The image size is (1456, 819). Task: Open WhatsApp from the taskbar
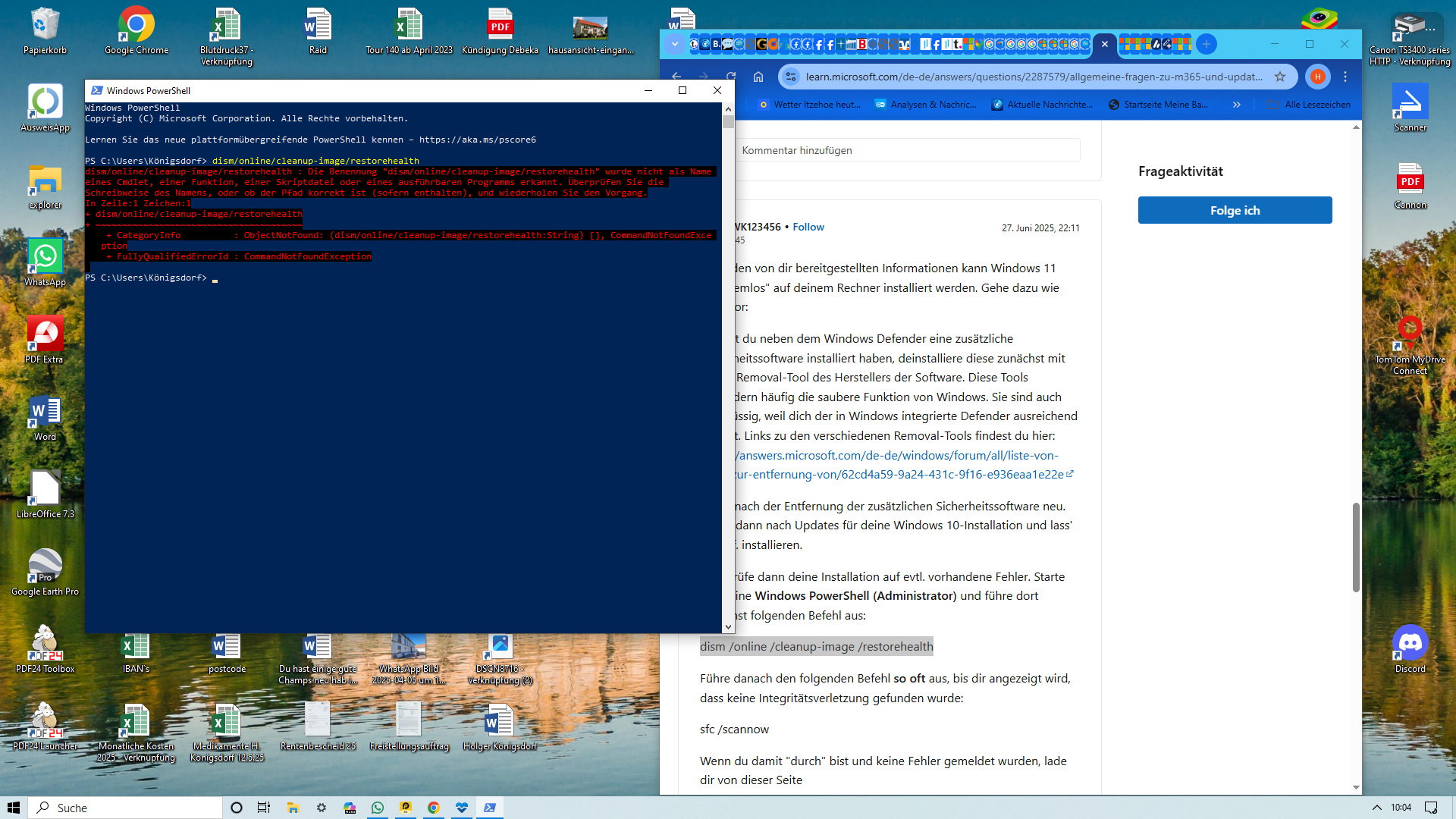378,808
